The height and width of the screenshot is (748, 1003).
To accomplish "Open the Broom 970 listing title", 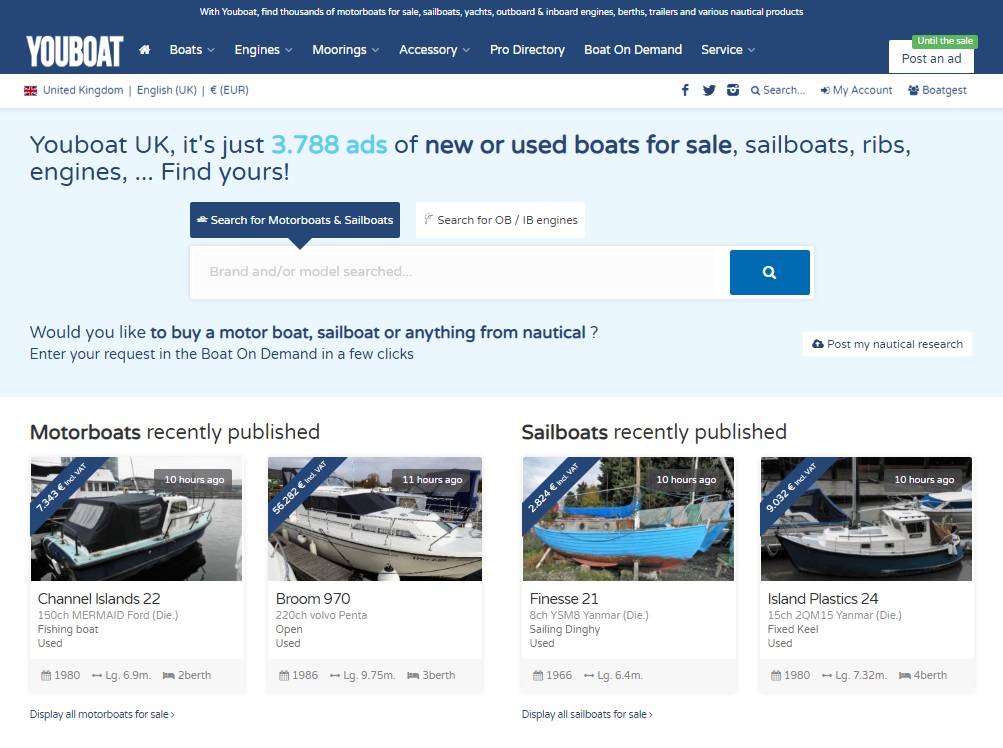I will (313, 599).
